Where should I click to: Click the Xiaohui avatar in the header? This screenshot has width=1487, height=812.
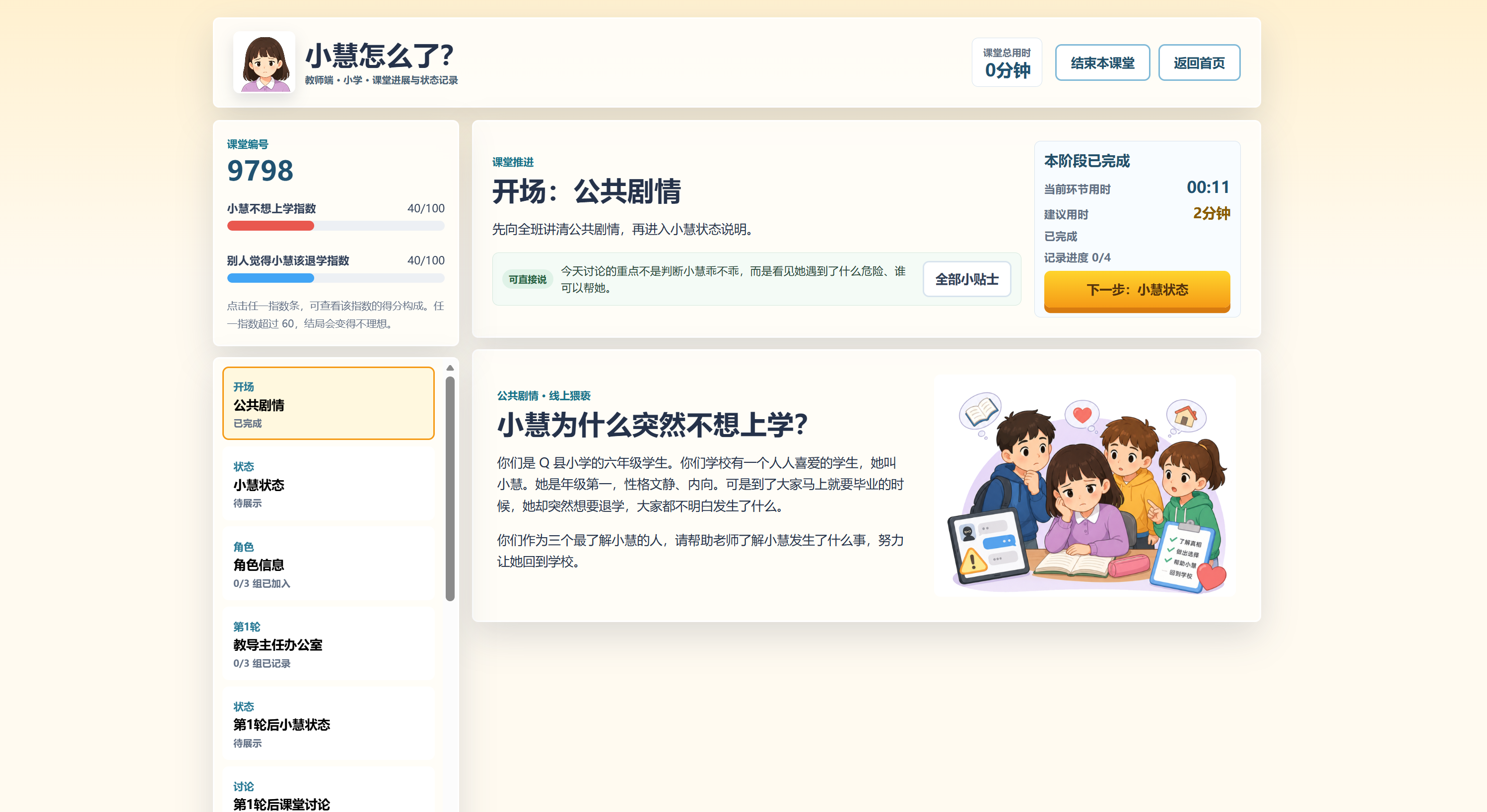[265, 62]
